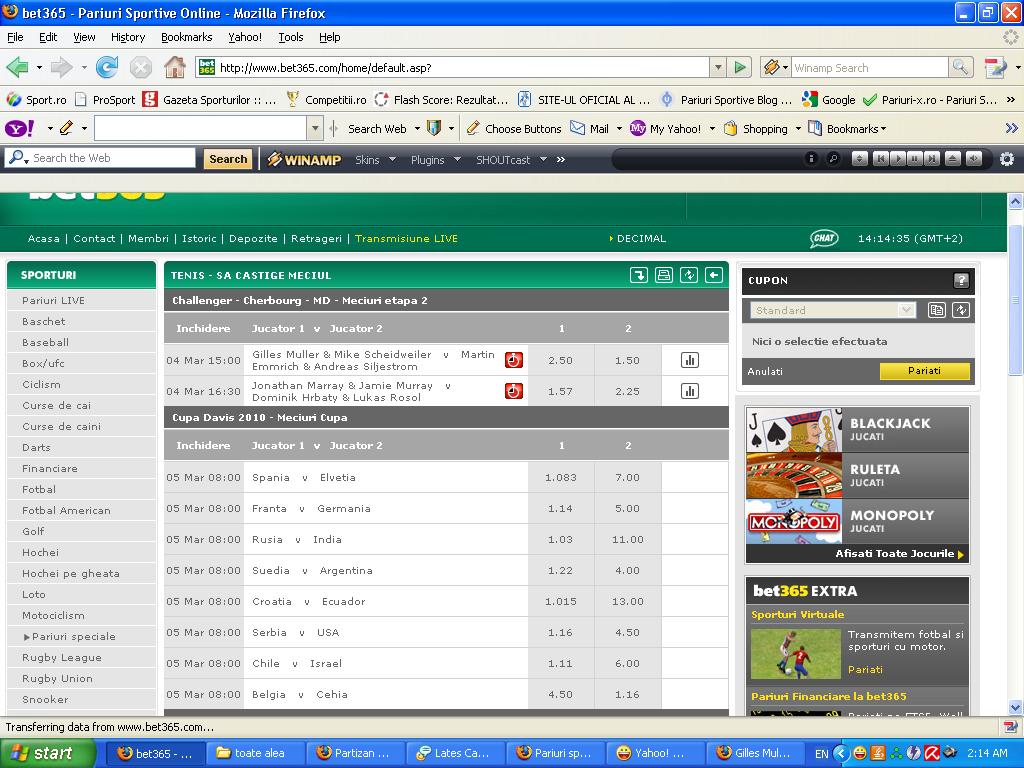This screenshot has width=1024, height=768.
Task: Open the Winamp Plugins dropdown
Action: [436, 159]
